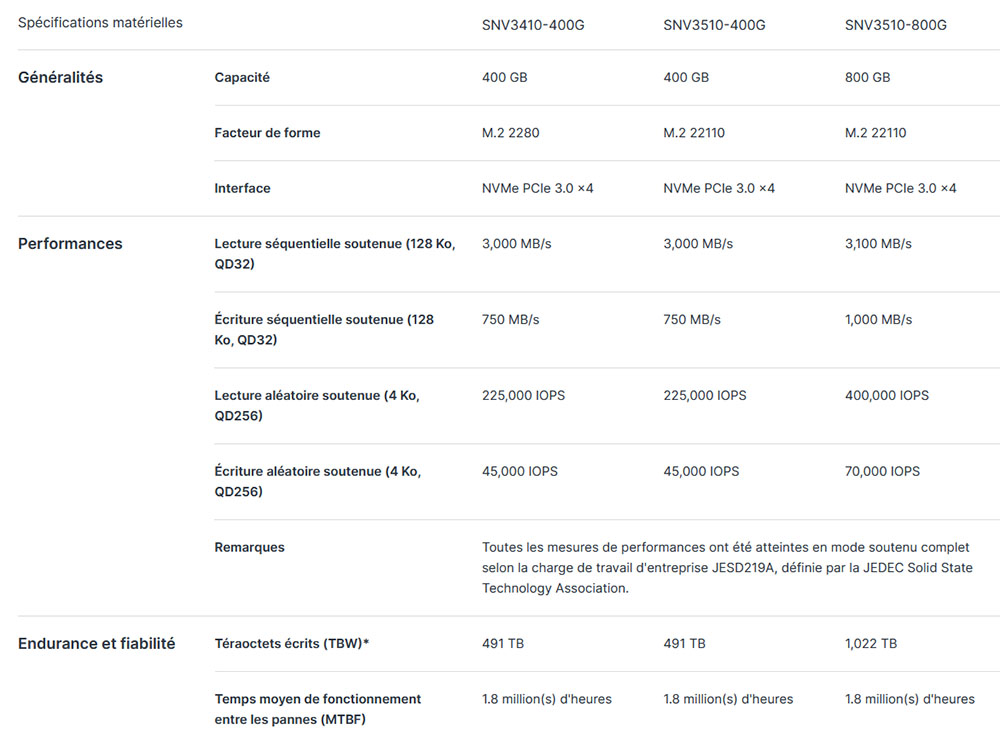Click the Téraoctets écrits (TBW) label

[x=291, y=643]
